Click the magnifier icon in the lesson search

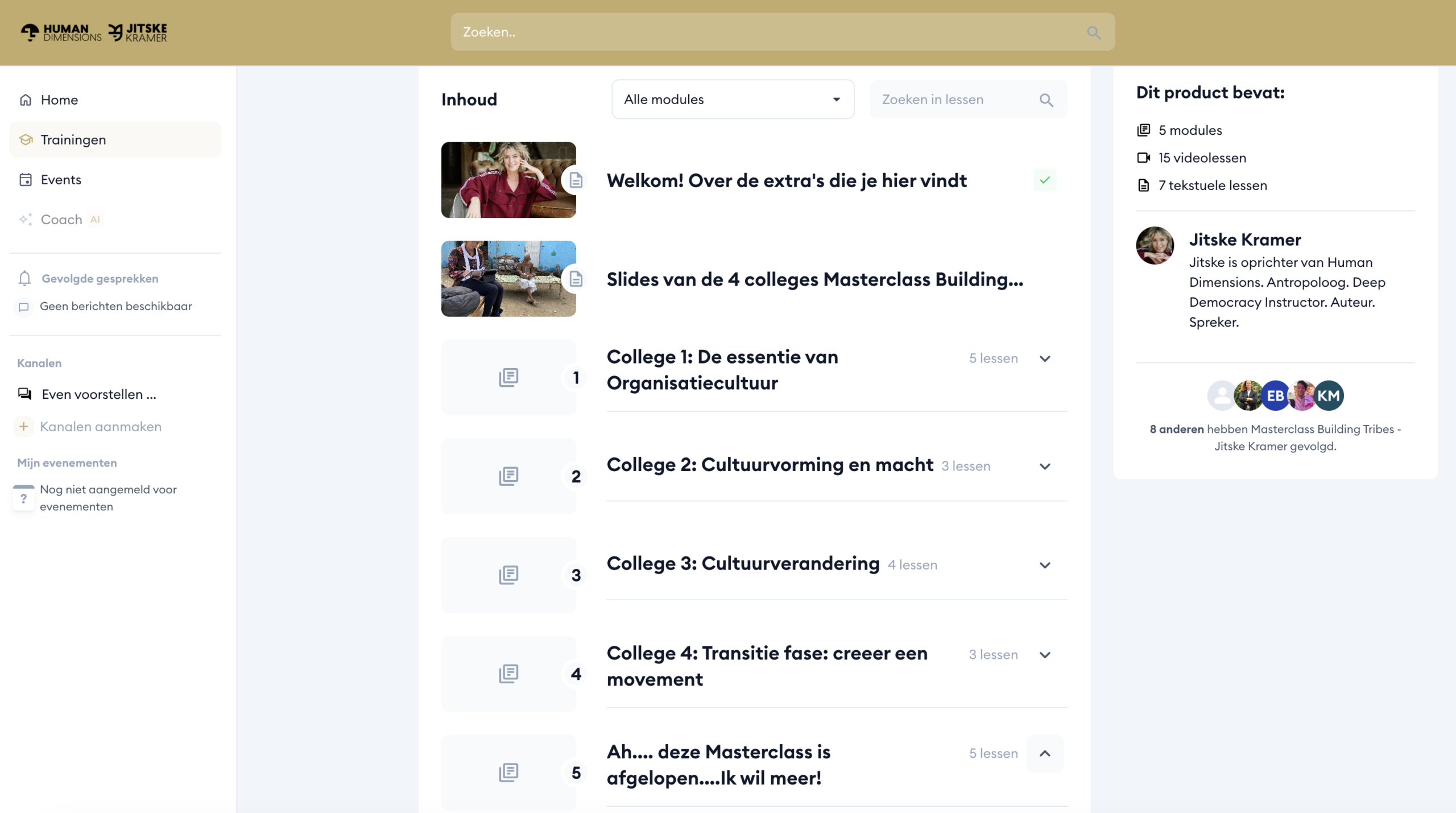point(1046,100)
